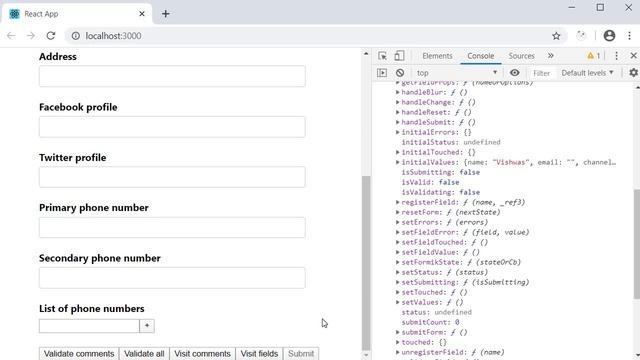The height and width of the screenshot is (360, 640).
Task: Expand the setSubmitting function
Action: [398, 282]
